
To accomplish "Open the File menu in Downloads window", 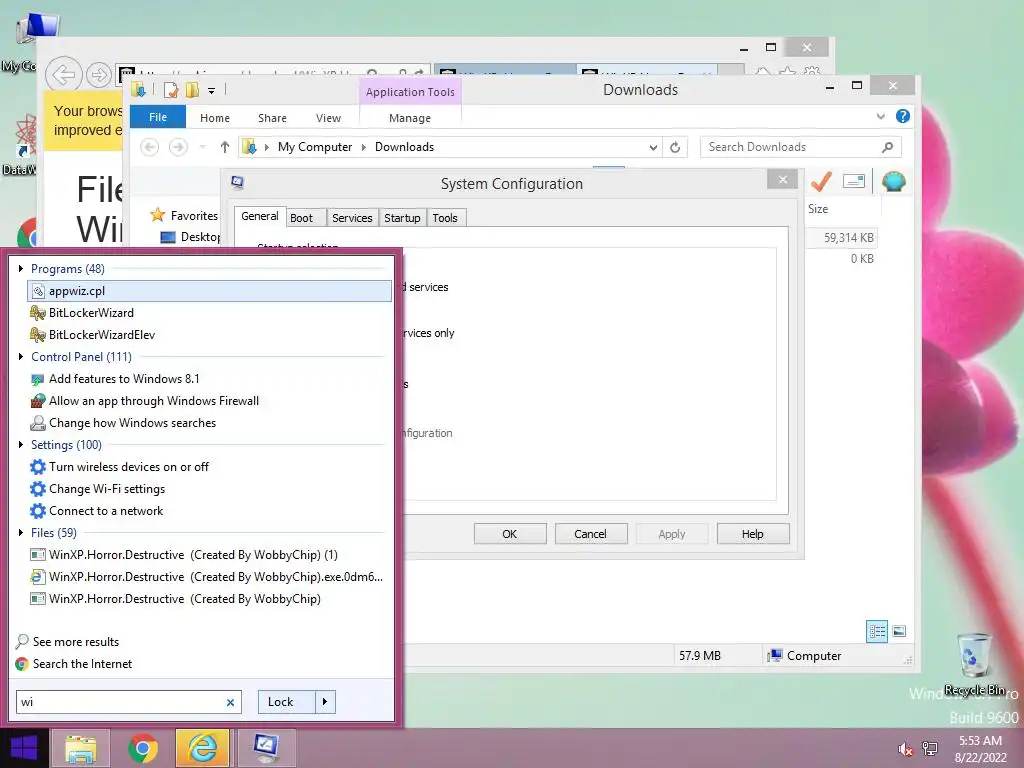I will click(x=158, y=118).
